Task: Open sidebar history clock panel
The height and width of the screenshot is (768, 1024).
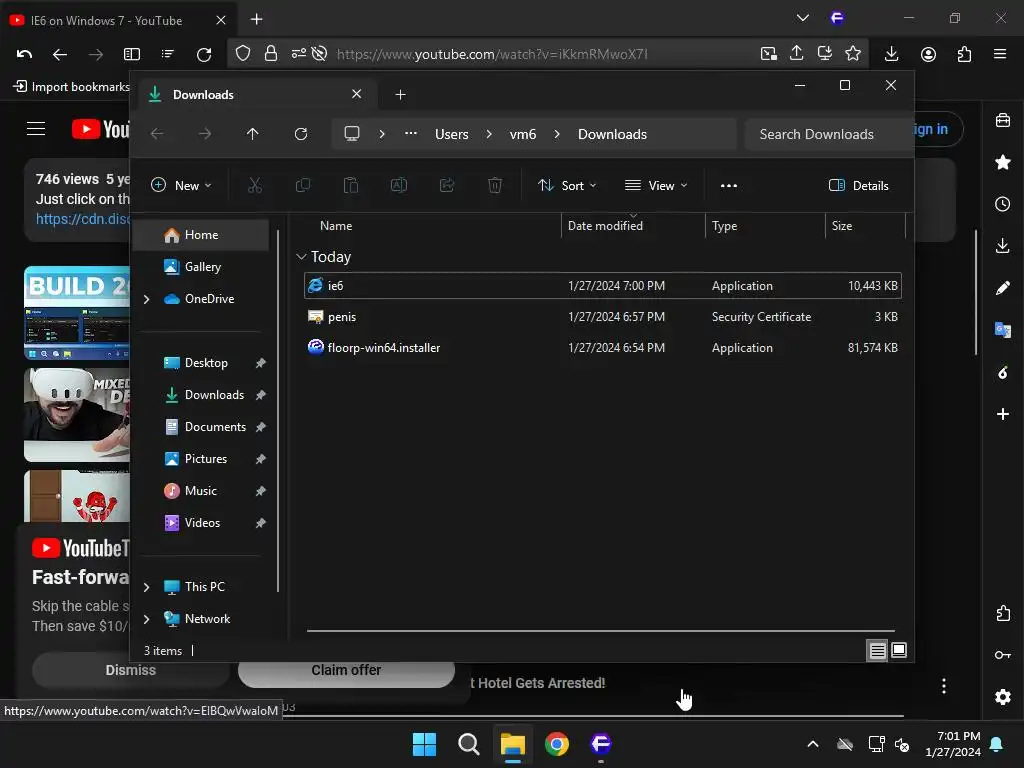Action: coord(1003,204)
